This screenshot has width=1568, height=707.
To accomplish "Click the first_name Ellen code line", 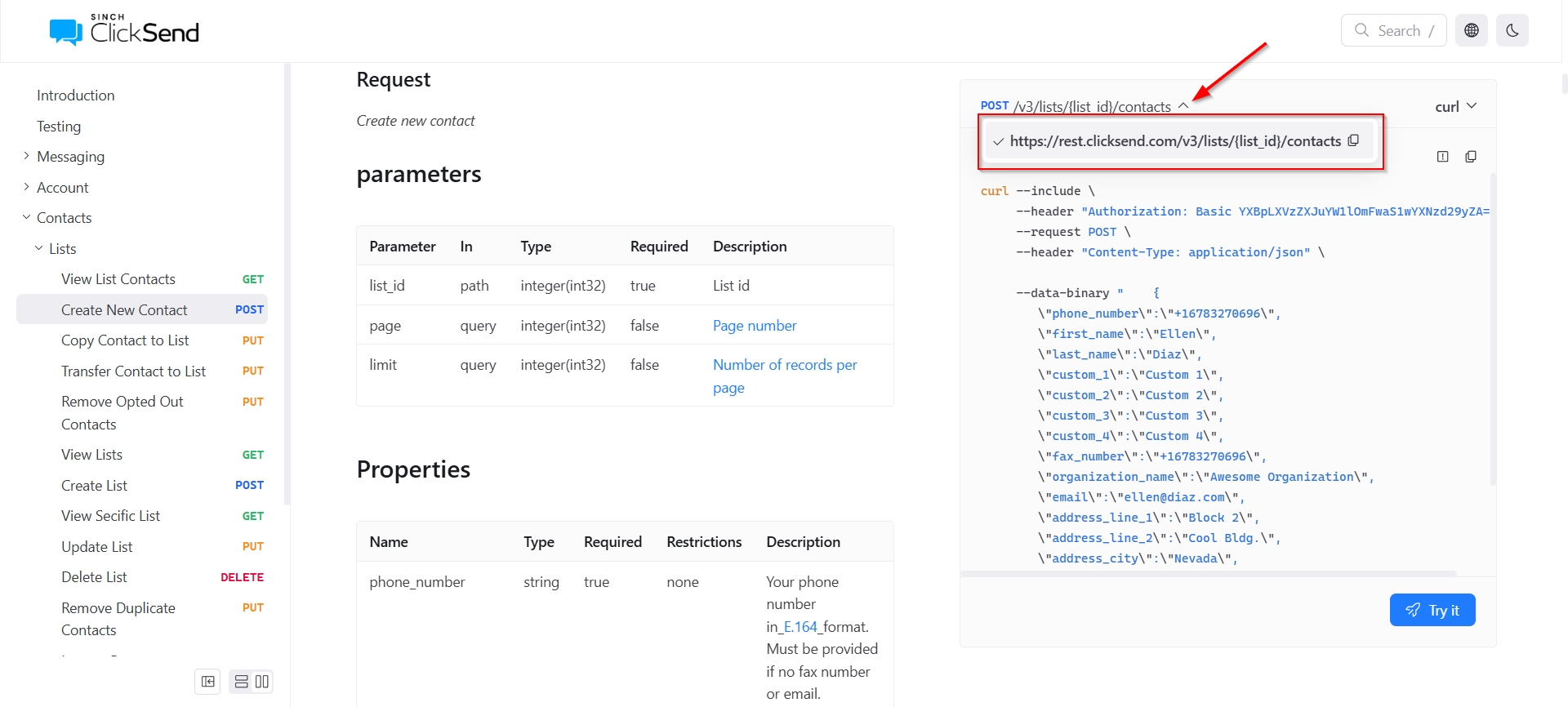I will pyautogui.click(x=1127, y=334).
